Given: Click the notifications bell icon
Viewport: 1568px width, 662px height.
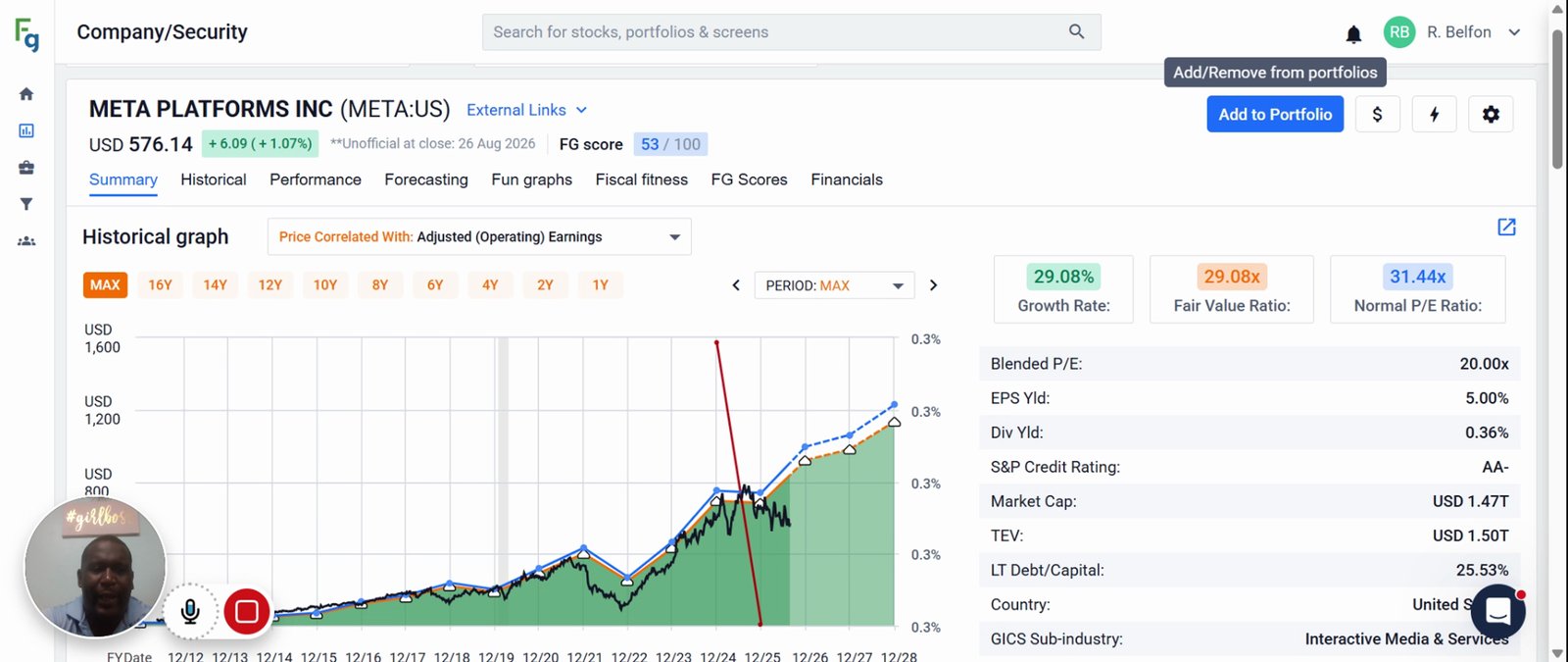Looking at the screenshot, I should tap(1353, 34).
